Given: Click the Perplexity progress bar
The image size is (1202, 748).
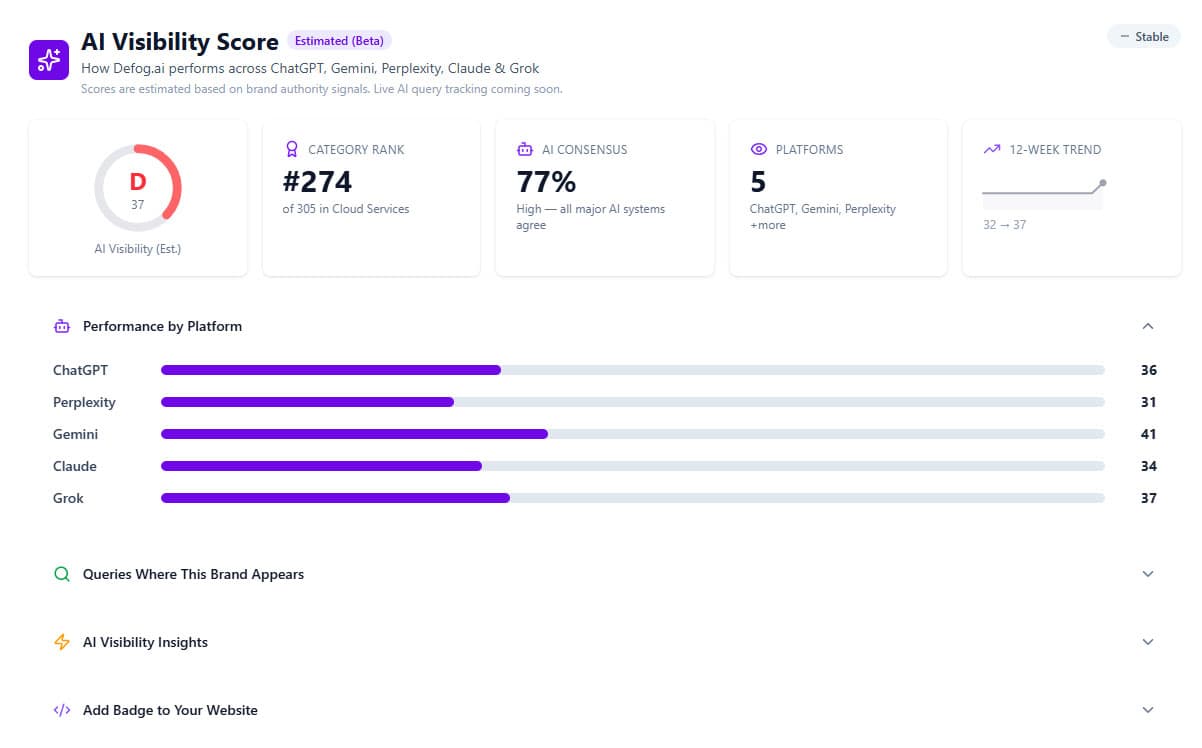Looking at the screenshot, I should [633, 402].
